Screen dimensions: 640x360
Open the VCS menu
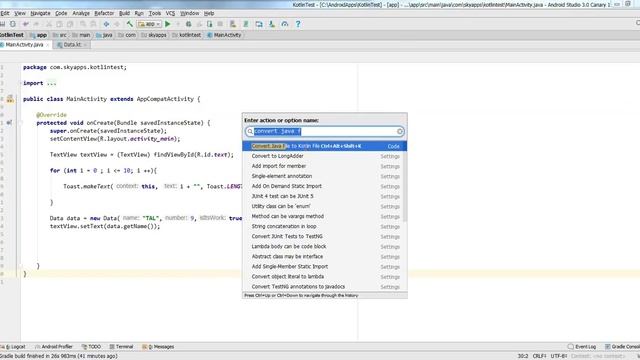pyautogui.click(x=170, y=13)
